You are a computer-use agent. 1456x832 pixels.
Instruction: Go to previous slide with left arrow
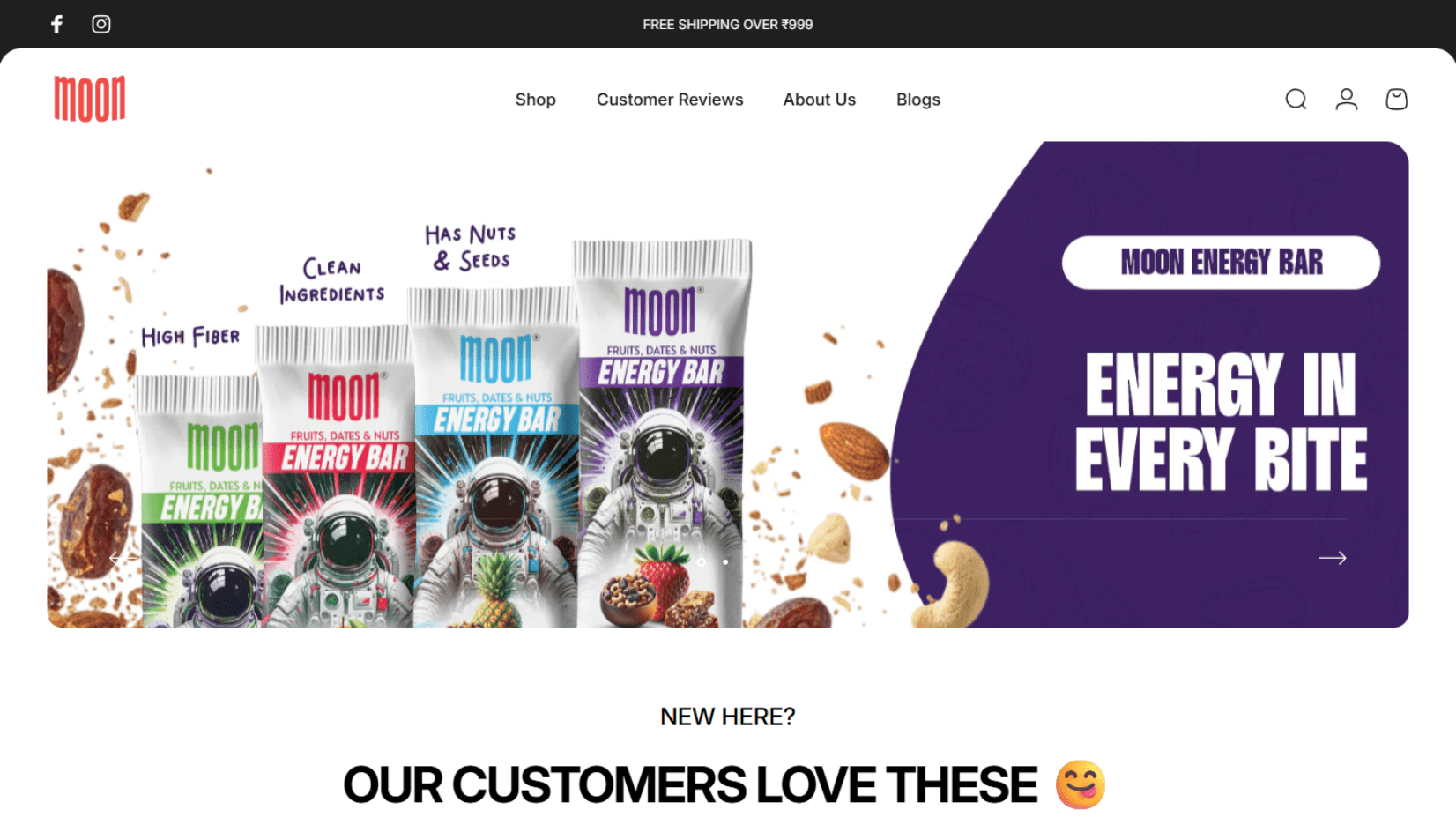(123, 558)
